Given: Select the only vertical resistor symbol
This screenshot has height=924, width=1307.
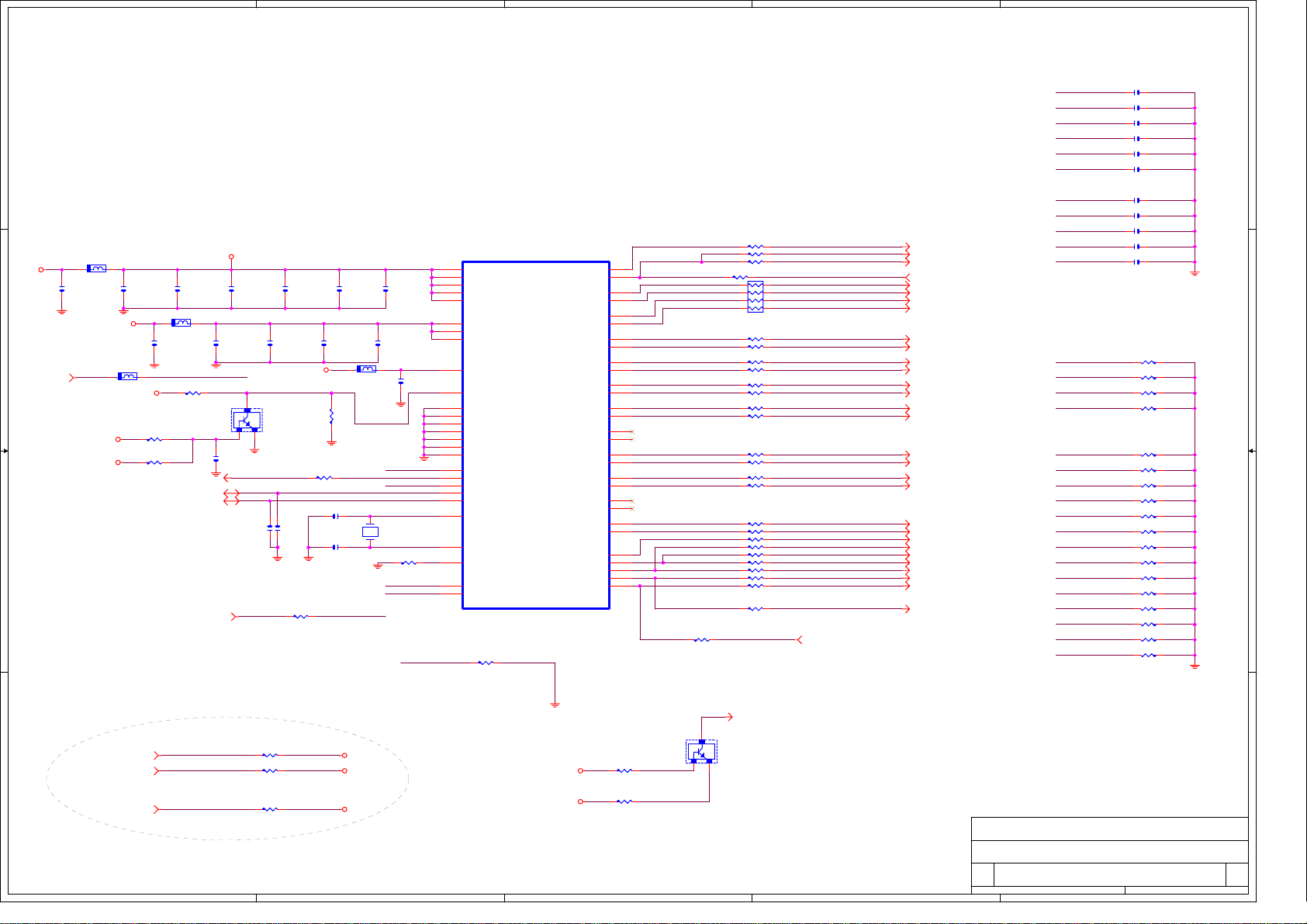Looking at the screenshot, I should pos(331,417).
